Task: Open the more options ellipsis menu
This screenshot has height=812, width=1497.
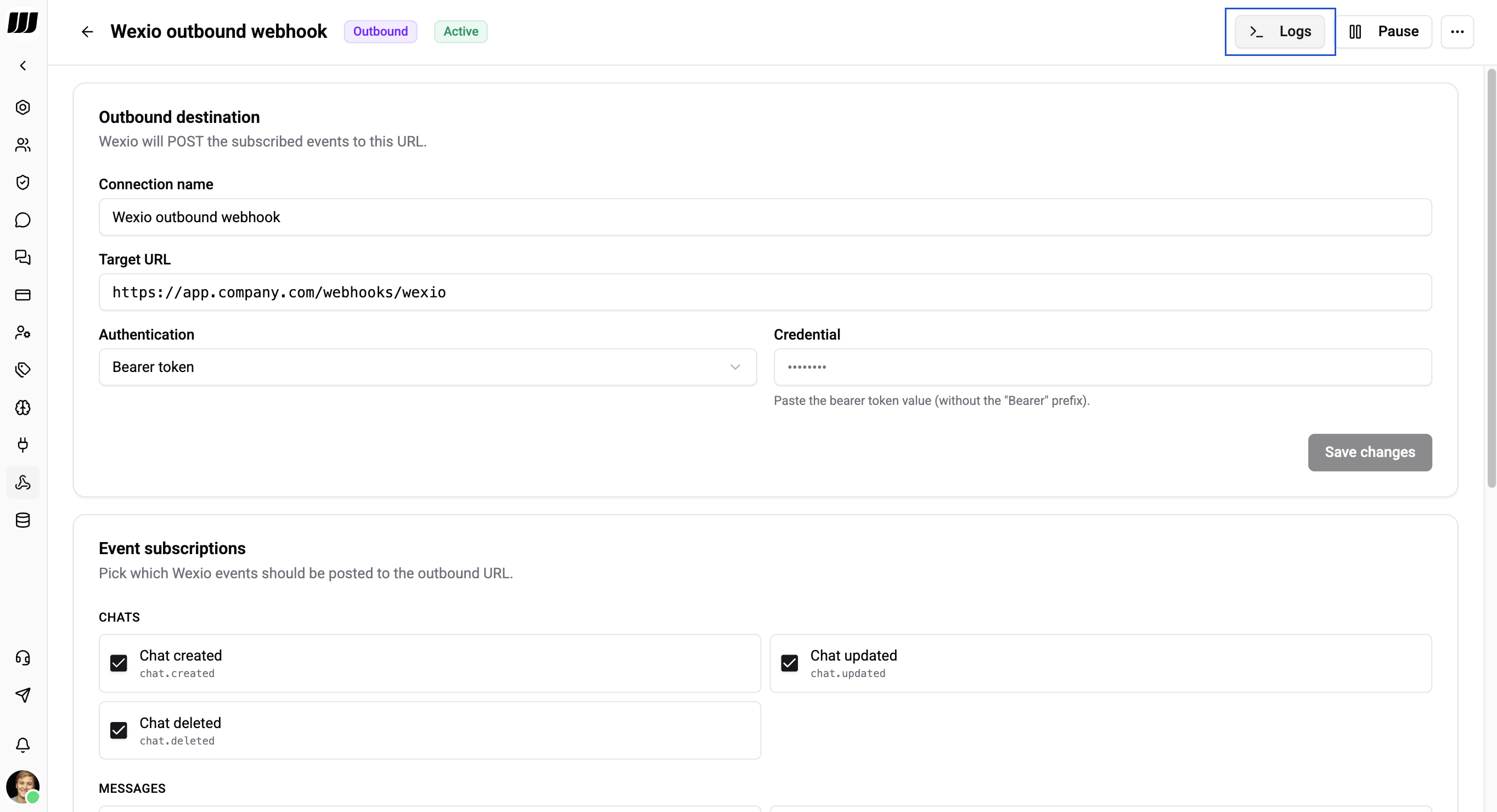Action: (x=1457, y=31)
